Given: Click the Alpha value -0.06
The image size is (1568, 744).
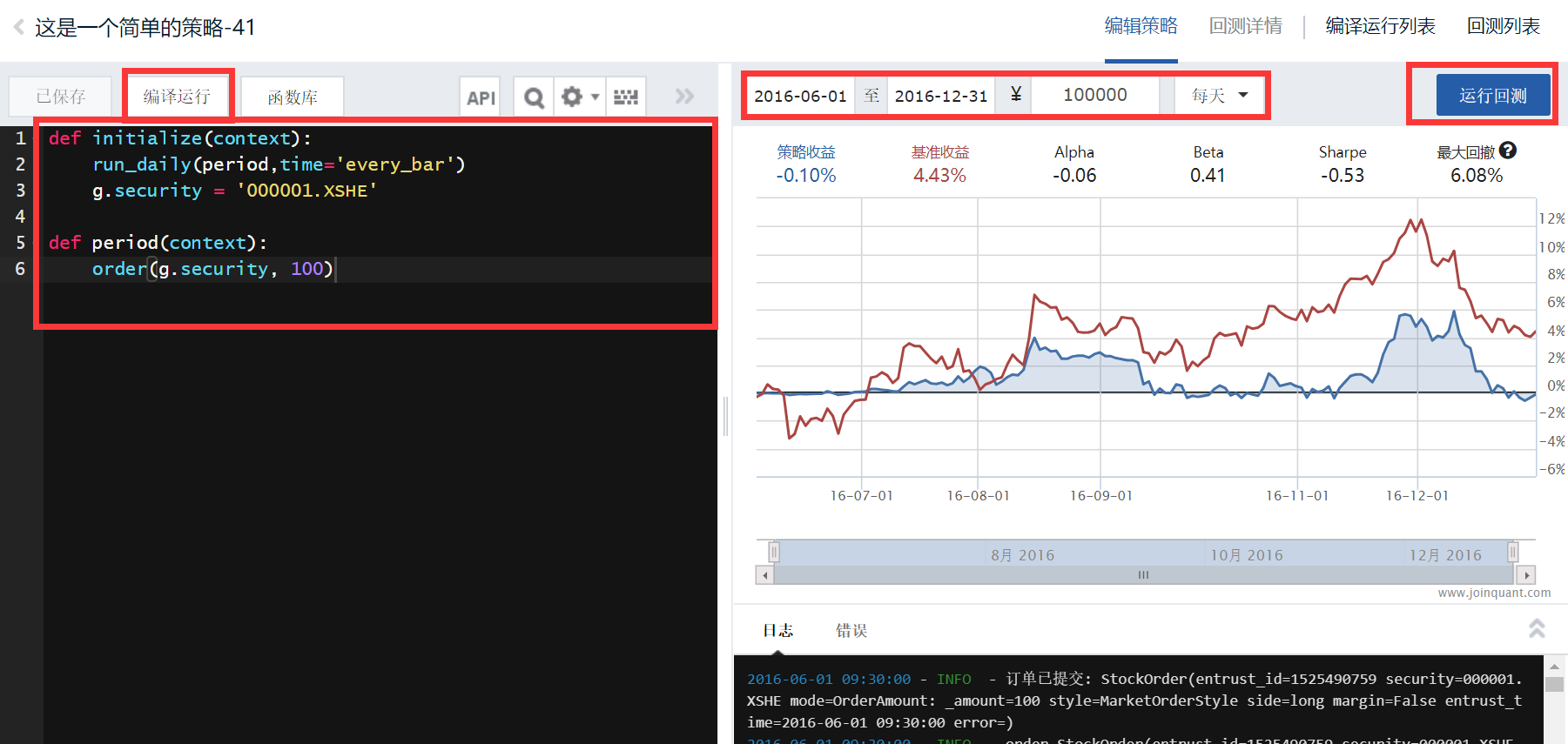Looking at the screenshot, I should (x=1074, y=175).
